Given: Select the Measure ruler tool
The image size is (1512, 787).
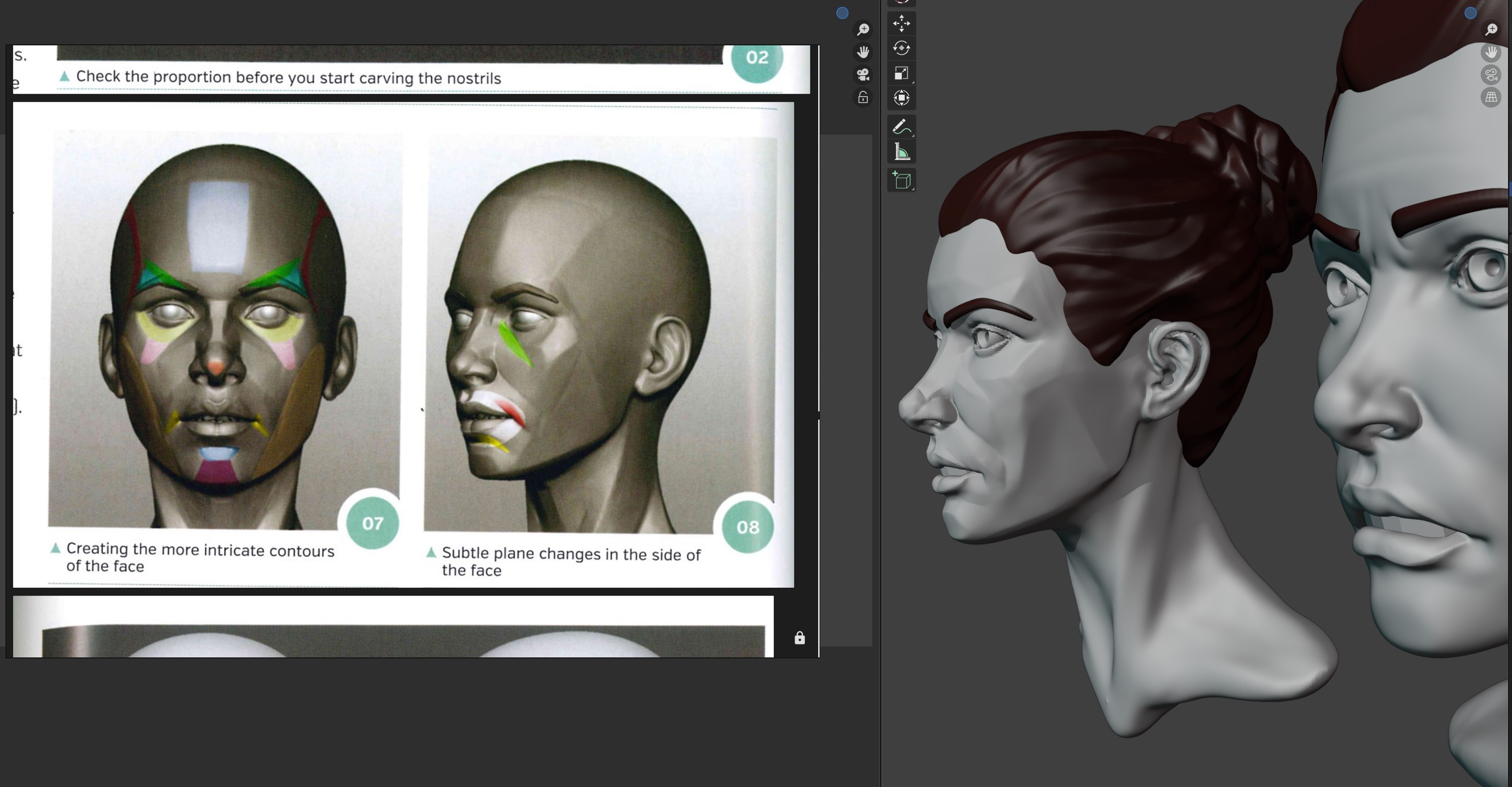Looking at the screenshot, I should [x=901, y=152].
